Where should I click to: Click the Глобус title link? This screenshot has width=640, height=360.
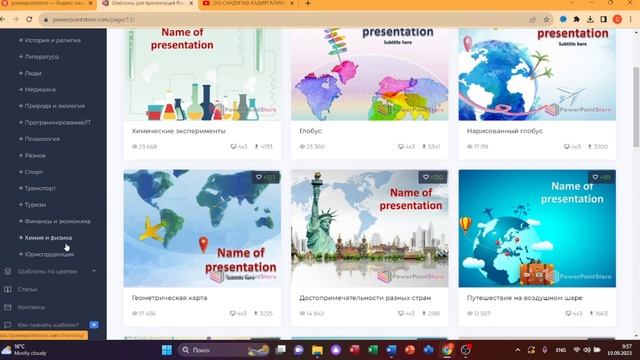(x=311, y=131)
